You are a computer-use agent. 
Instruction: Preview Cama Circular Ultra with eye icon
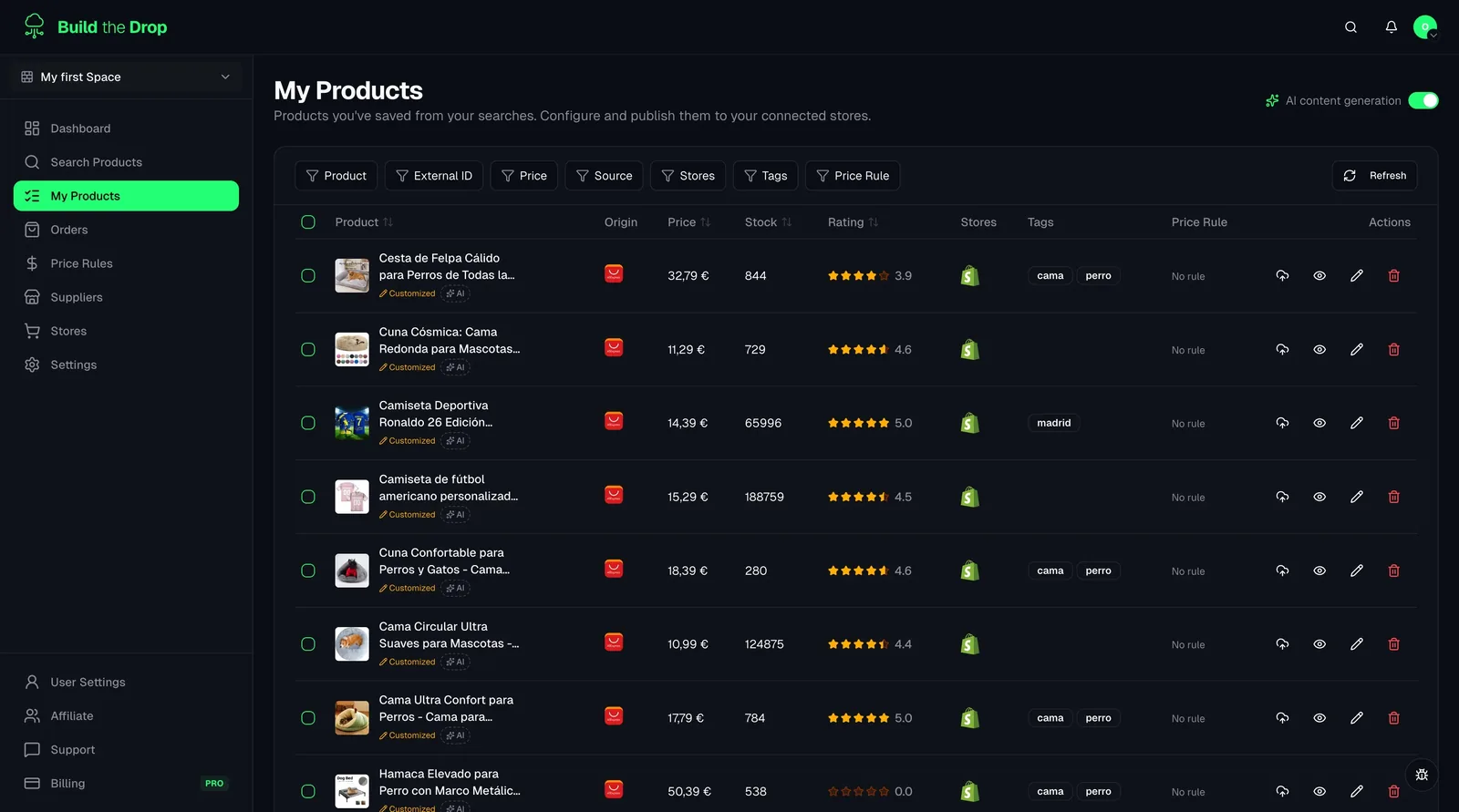pos(1319,644)
